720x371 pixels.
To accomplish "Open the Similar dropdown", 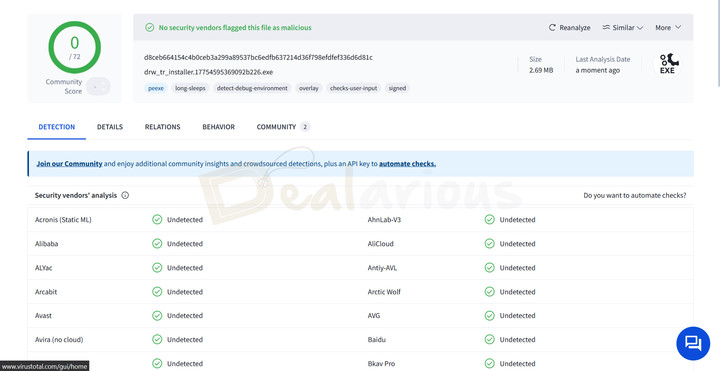I will [623, 28].
